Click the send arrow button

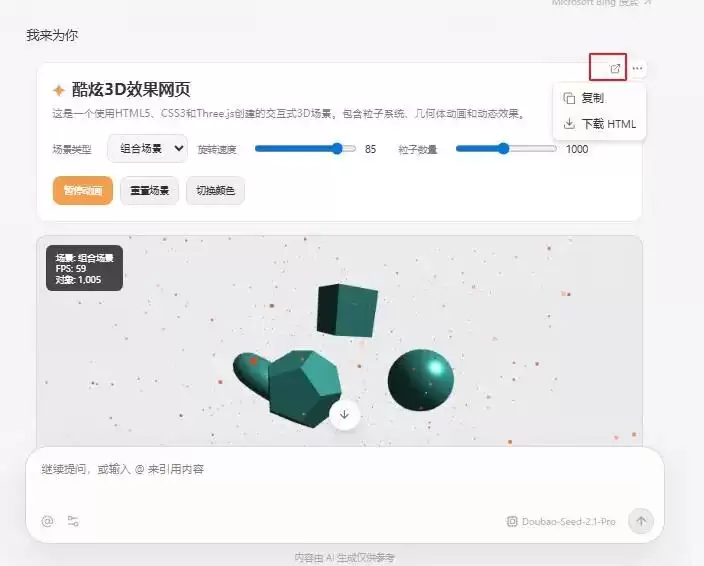click(641, 521)
